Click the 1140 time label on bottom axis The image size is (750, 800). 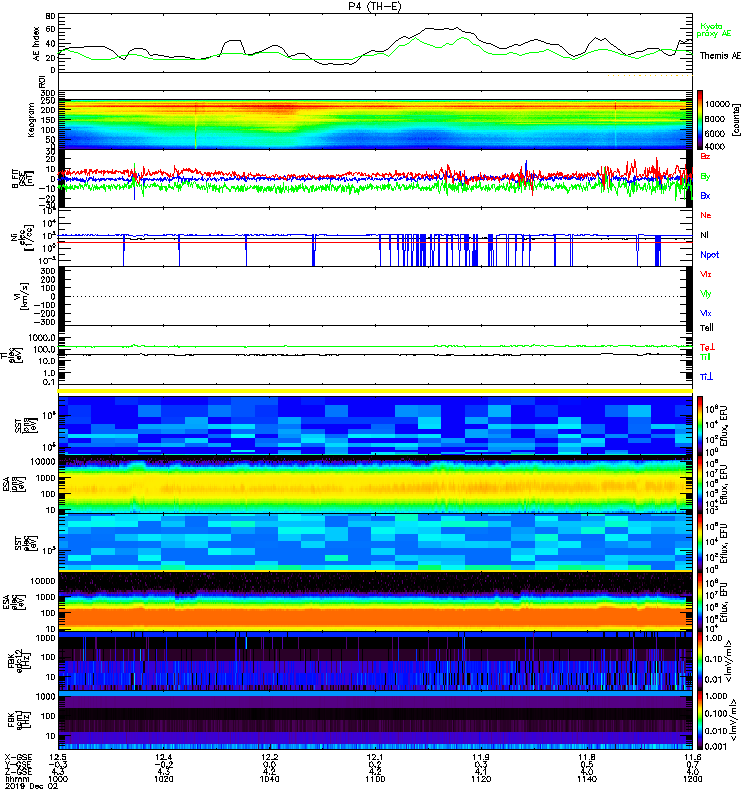click(x=587, y=779)
